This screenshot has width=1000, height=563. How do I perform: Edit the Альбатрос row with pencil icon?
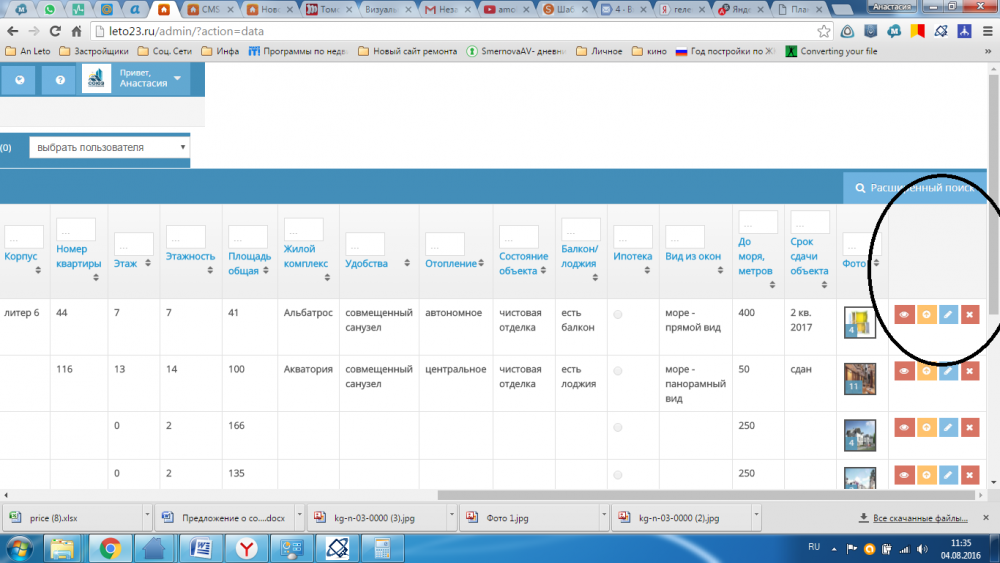tap(948, 314)
